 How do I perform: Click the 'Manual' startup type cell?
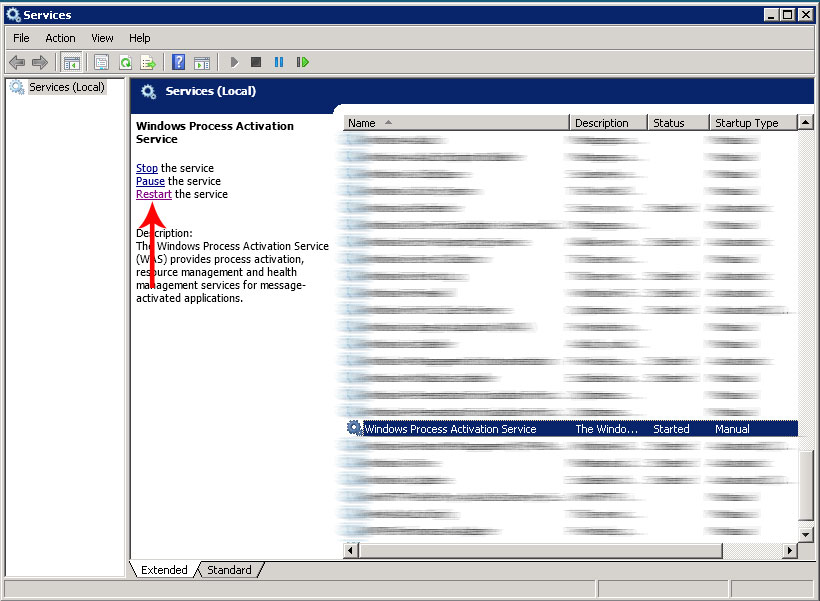732,429
